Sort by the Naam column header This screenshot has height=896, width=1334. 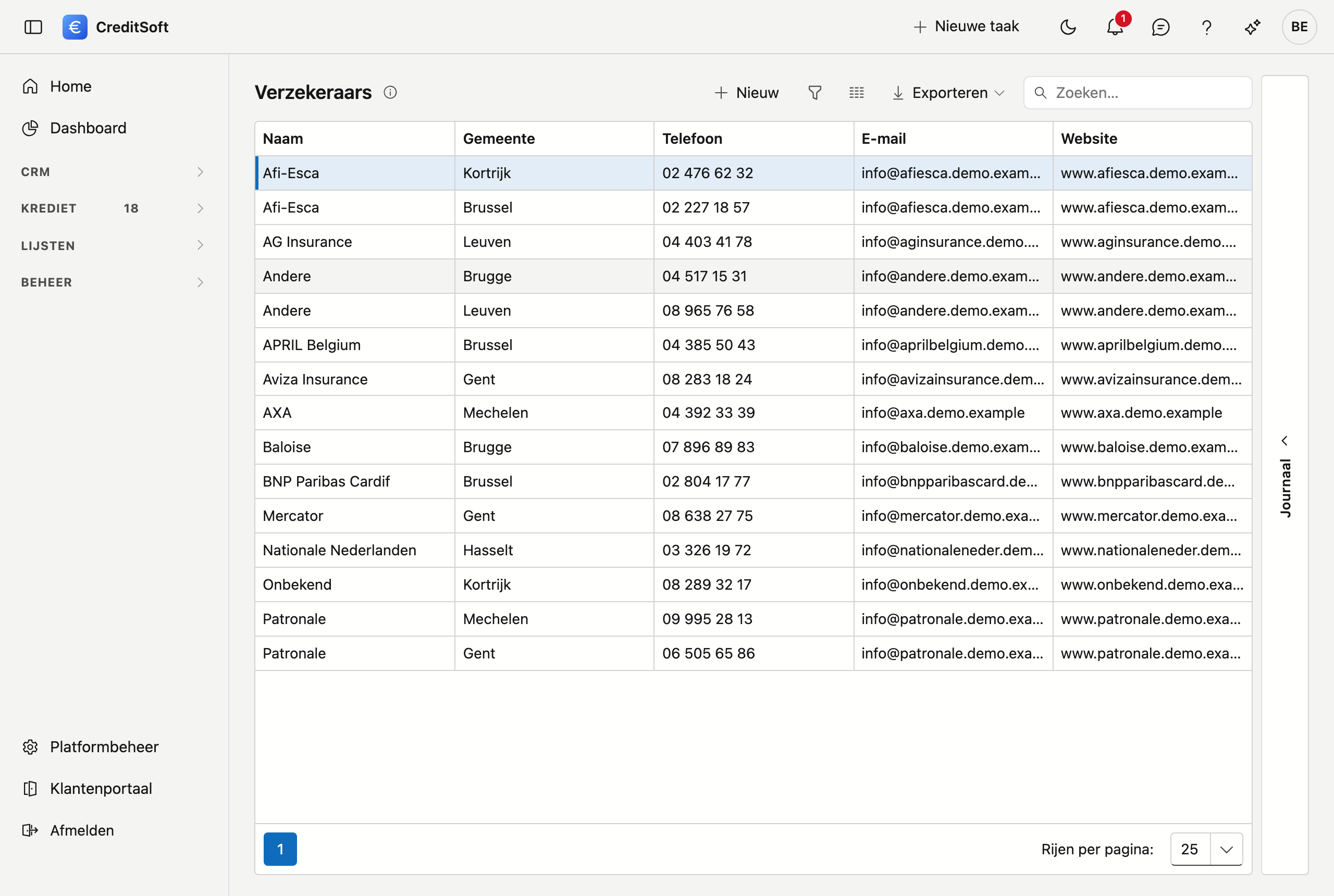(355, 139)
